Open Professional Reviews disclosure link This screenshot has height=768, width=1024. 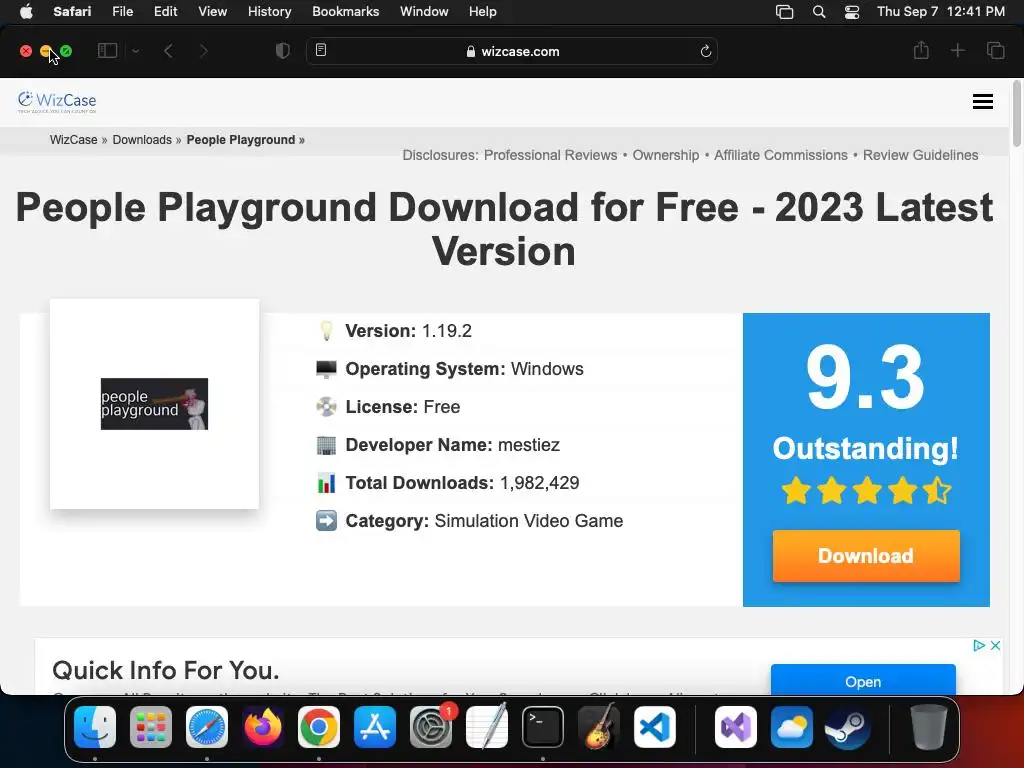tap(550, 155)
